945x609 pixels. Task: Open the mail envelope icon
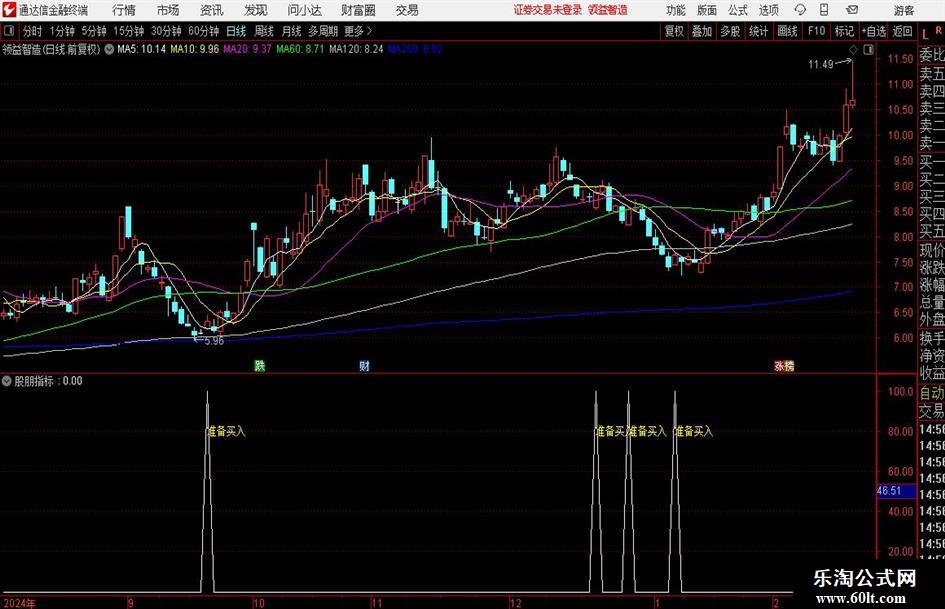click(852, 10)
